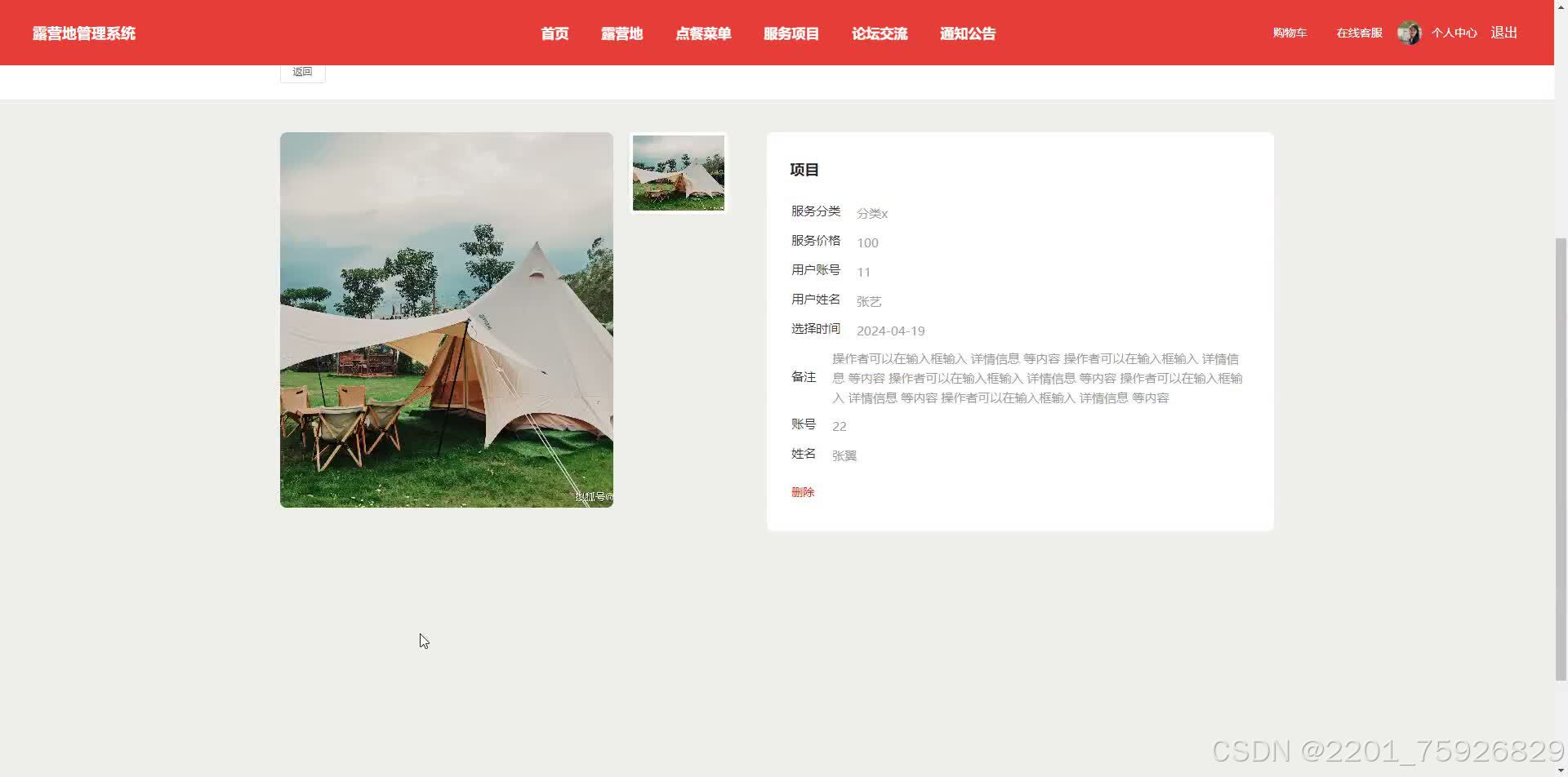Click the user avatar icon

pos(1410,33)
